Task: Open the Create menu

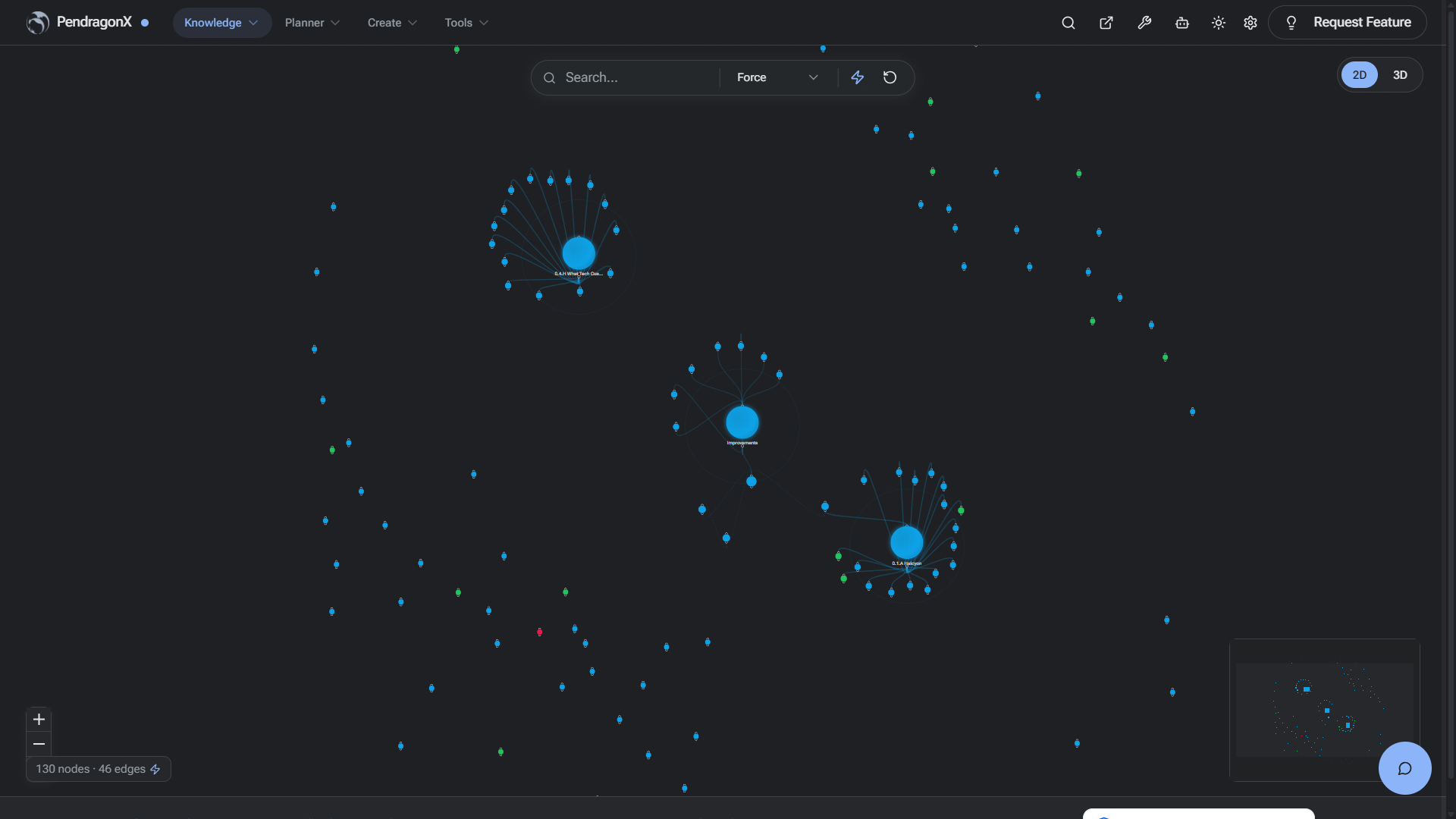Action: tap(392, 23)
